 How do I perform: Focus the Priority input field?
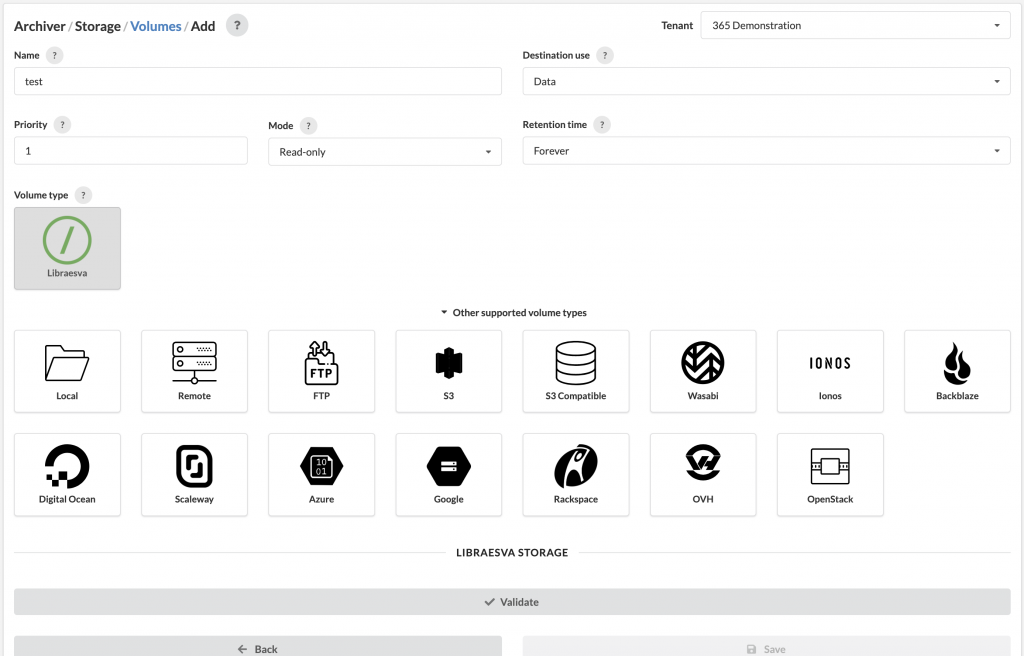point(131,151)
